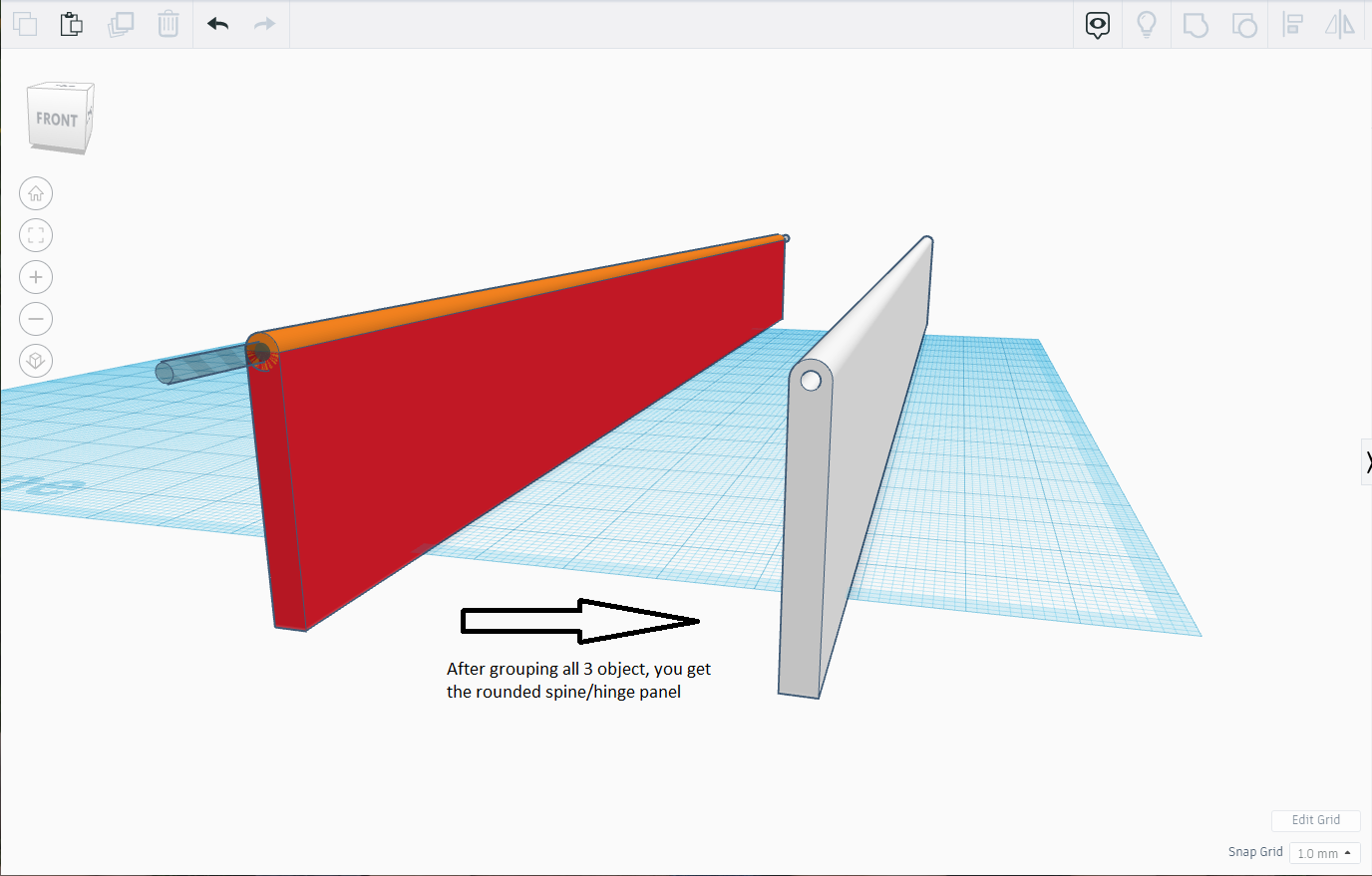Open the Align tool
Screen dimensions: 1372x876
(x=1292, y=25)
